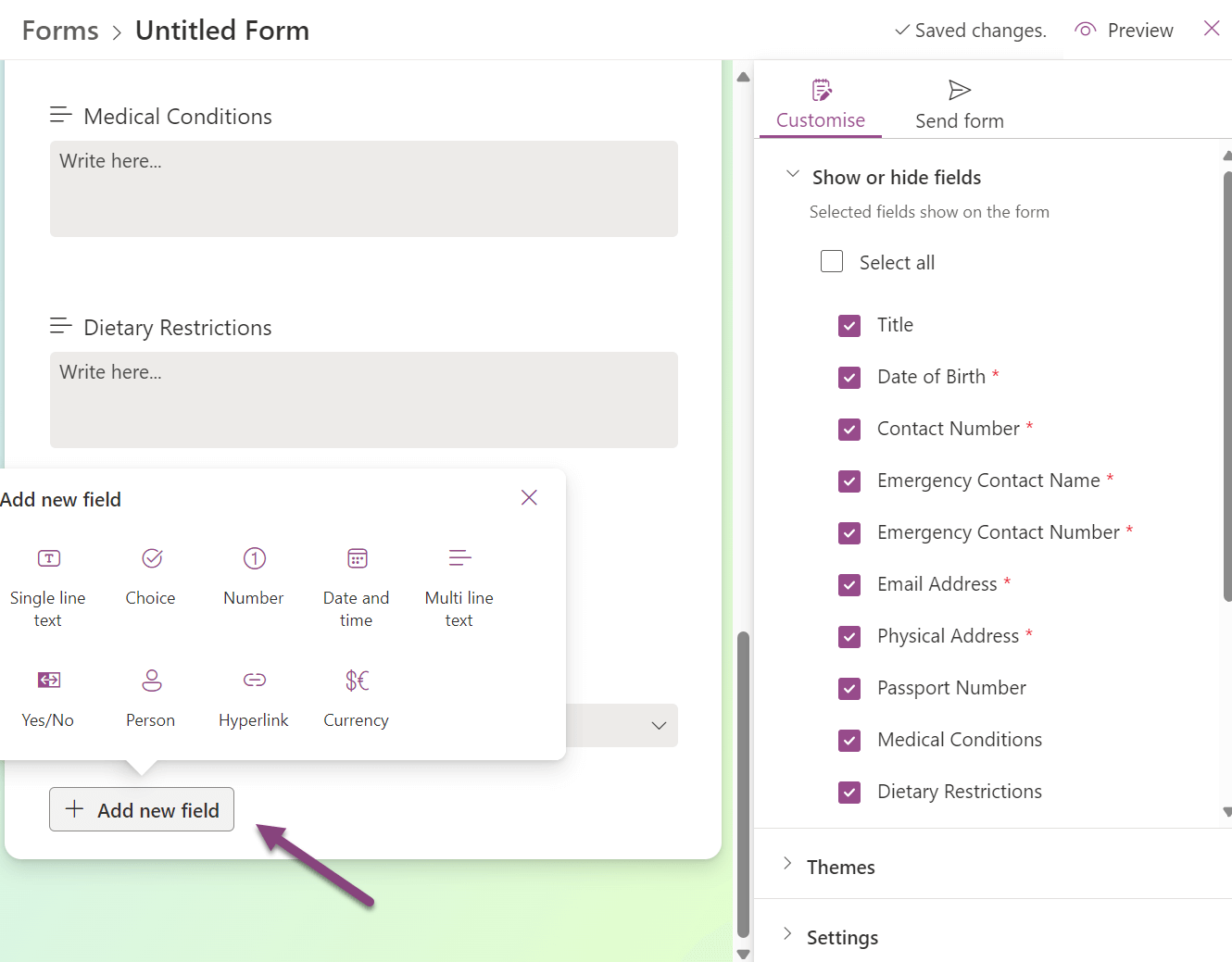Toggle the Select all checkbox
This screenshot has height=962, width=1232.
pyautogui.click(x=831, y=261)
